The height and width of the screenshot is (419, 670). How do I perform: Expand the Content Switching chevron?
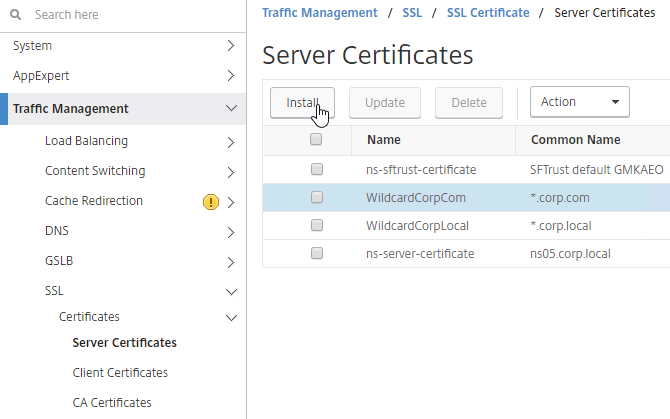[231, 172]
